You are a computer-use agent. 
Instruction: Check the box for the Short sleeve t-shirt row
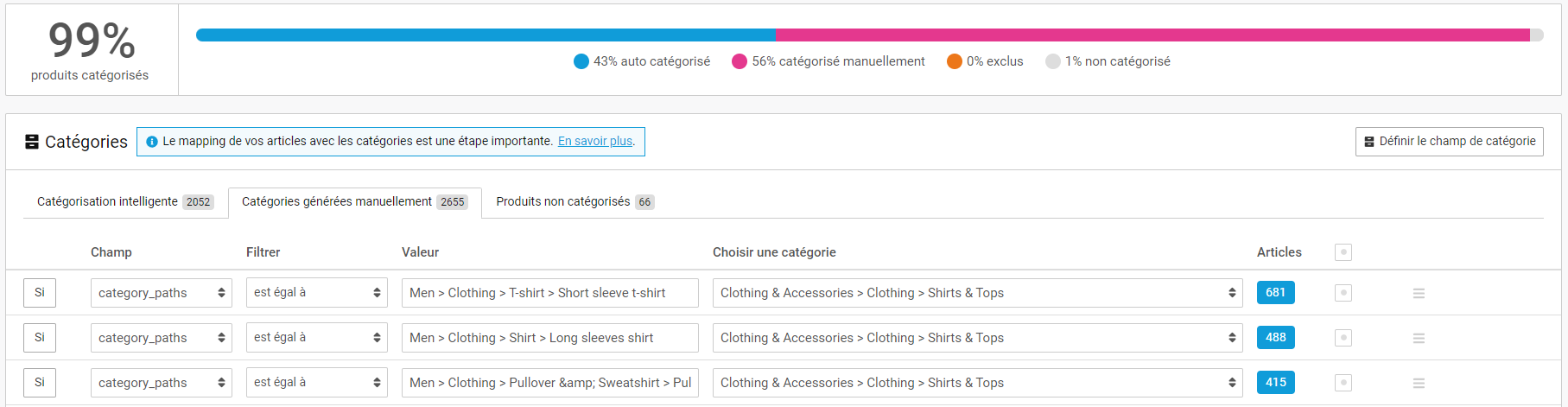pos(1343,293)
